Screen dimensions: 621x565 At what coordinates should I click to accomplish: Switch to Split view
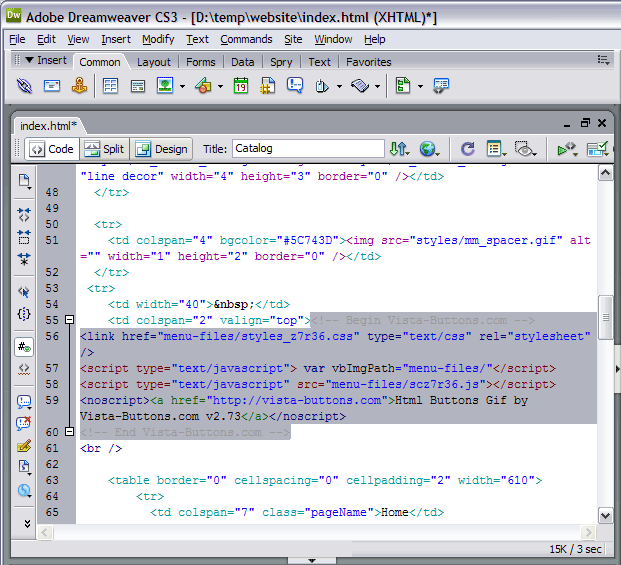(x=105, y=149)
